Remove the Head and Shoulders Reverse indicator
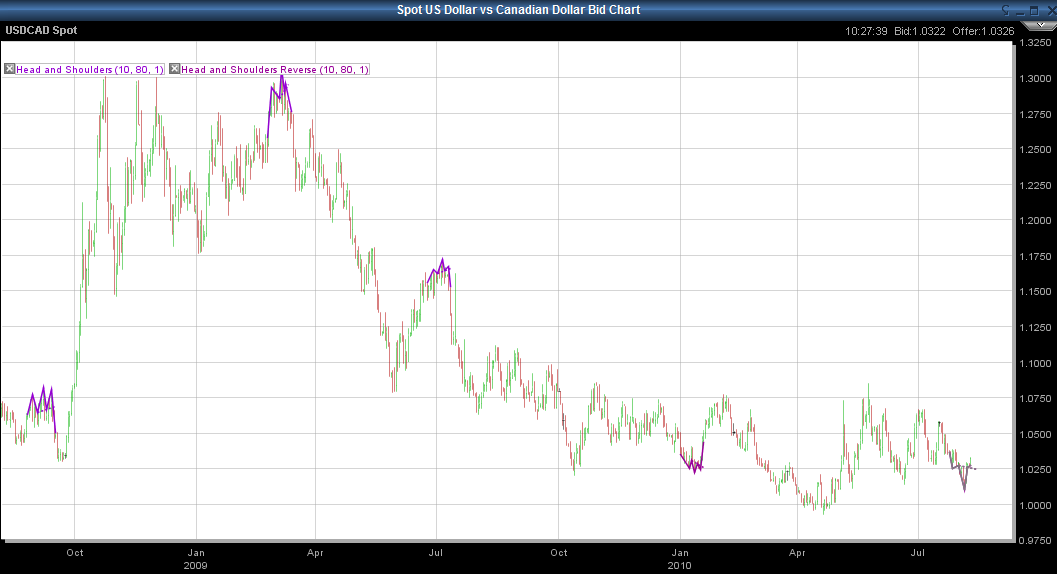 pos(175,69)
